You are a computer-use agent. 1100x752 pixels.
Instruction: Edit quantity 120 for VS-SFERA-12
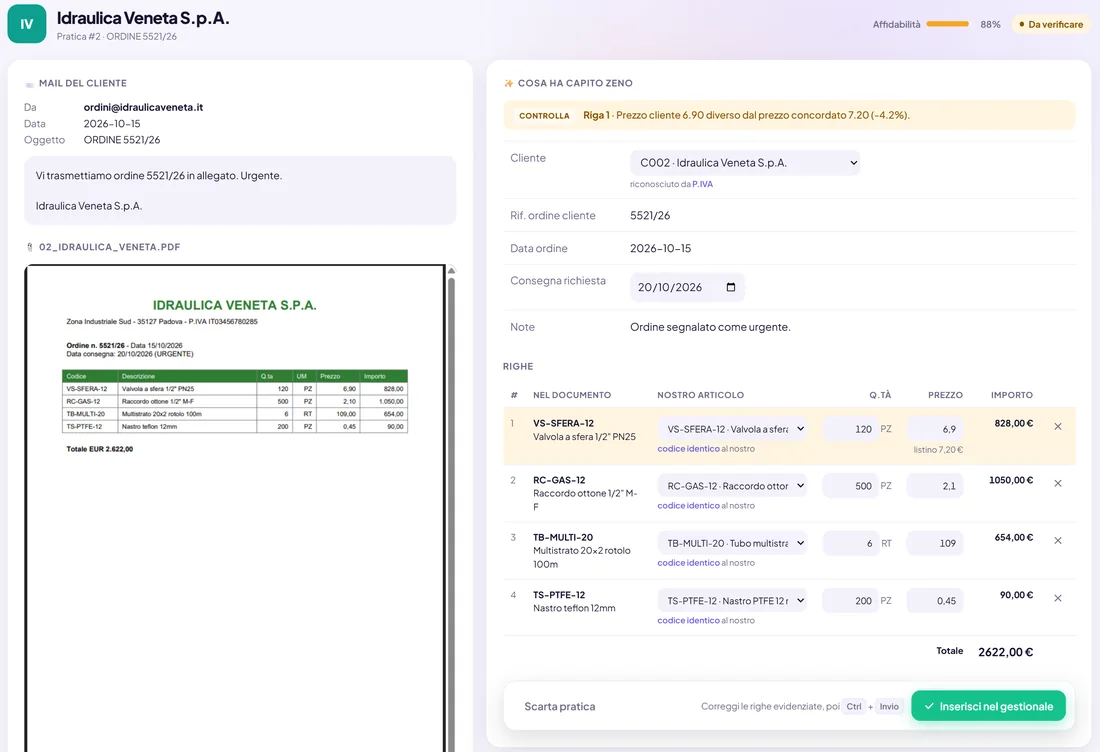[x=850, y=429]
